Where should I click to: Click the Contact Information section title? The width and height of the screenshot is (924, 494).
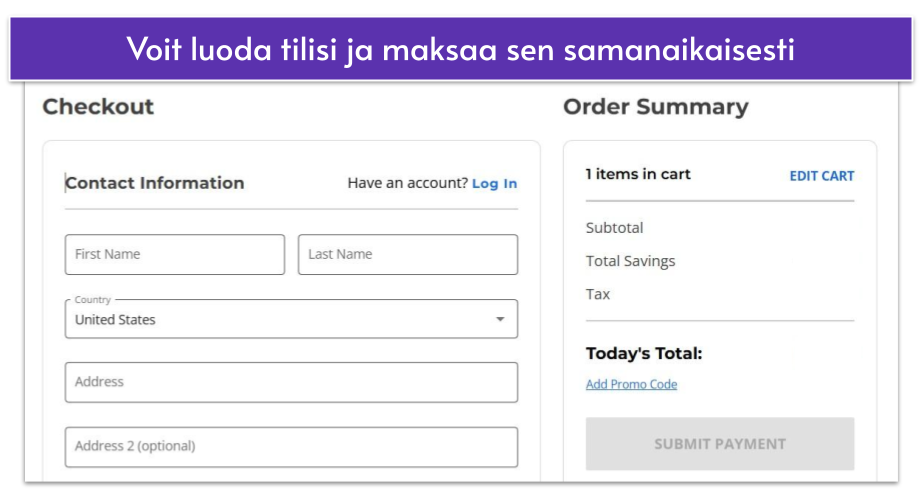point(155,183)
